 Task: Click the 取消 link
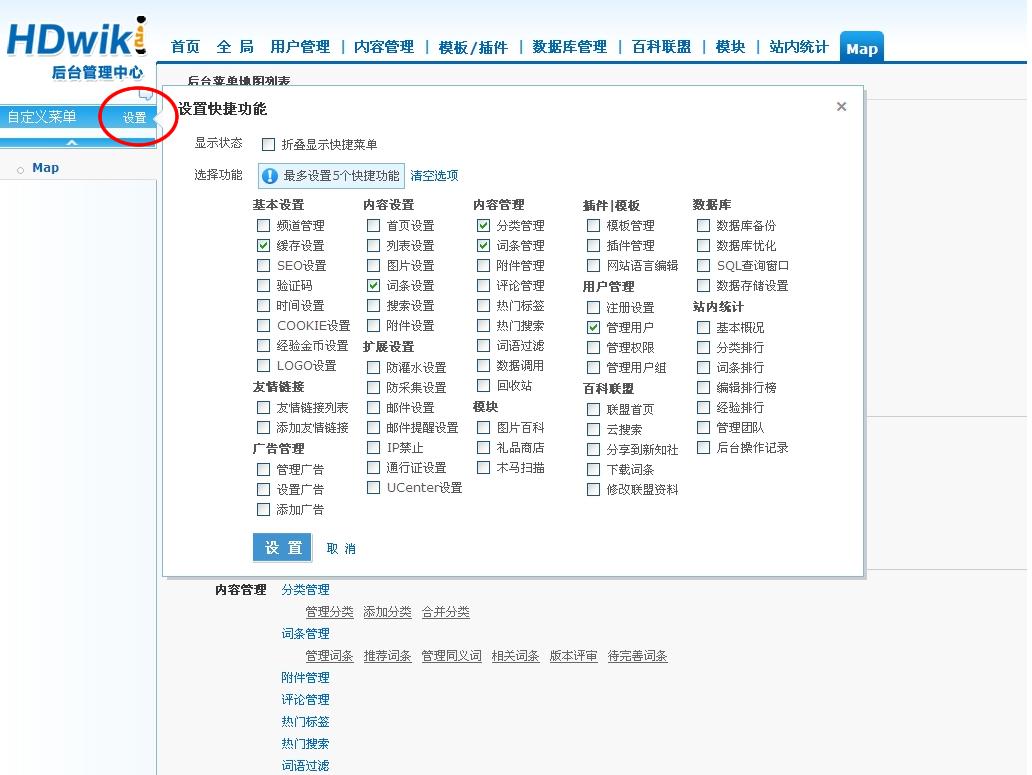point(341,549)
